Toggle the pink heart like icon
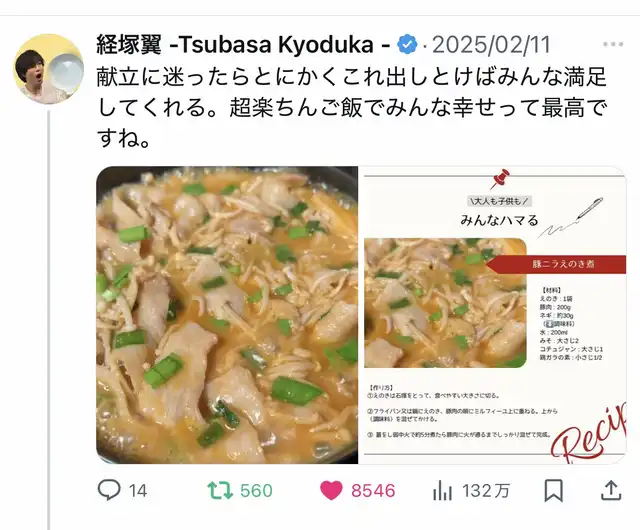 pos(331,490)
